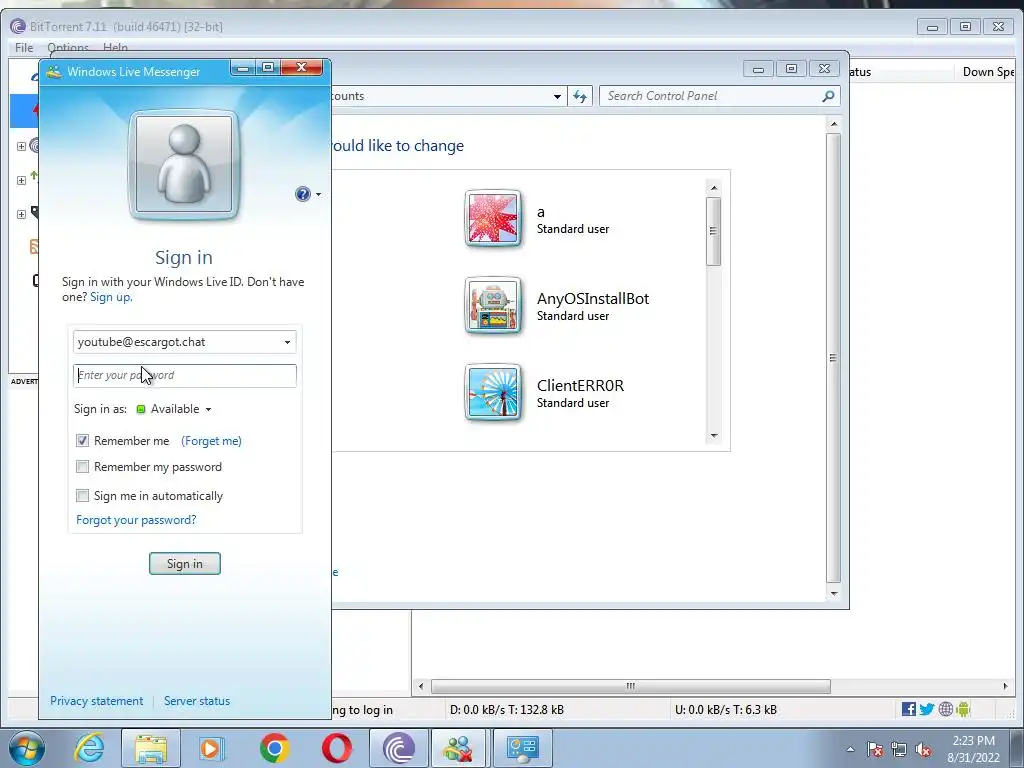
Task: Launch Opera browser from taskbar
Action: click(336, 748)
